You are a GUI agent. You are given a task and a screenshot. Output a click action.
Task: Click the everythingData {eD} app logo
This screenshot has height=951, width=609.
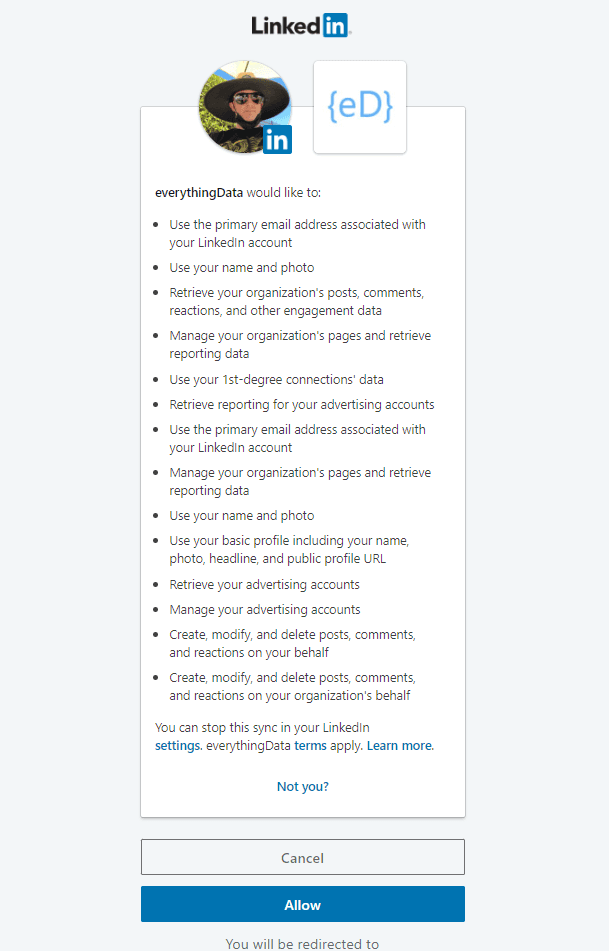[x=360, y=107]
